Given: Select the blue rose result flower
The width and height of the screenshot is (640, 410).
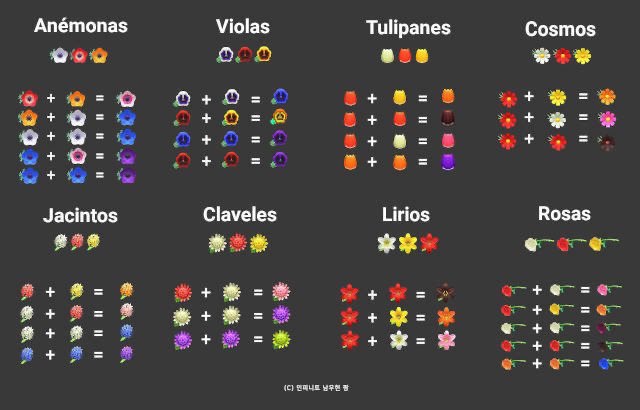Looking at the screenshot, I should (604, 364).
